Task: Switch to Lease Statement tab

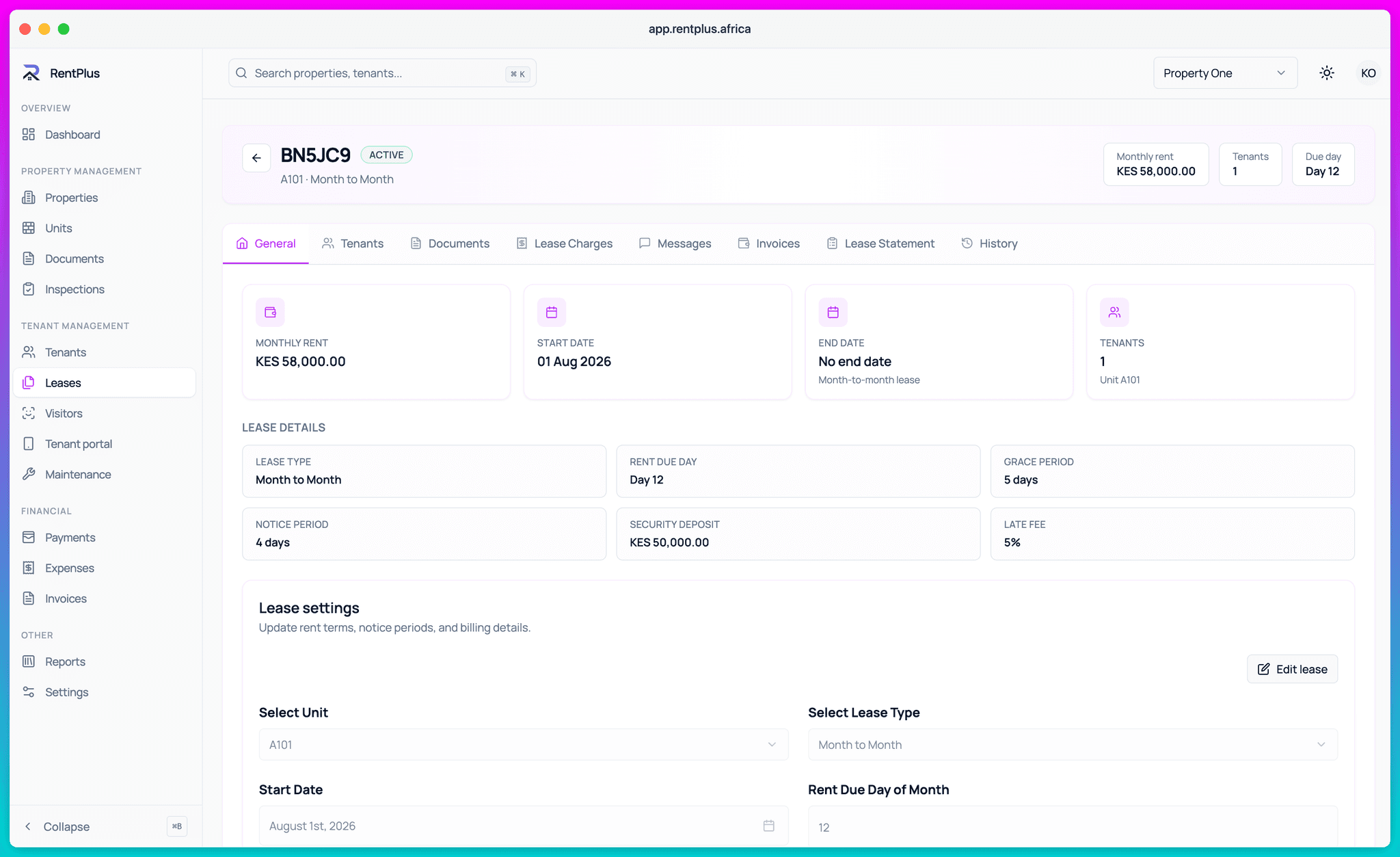Action: click(880, 243)
